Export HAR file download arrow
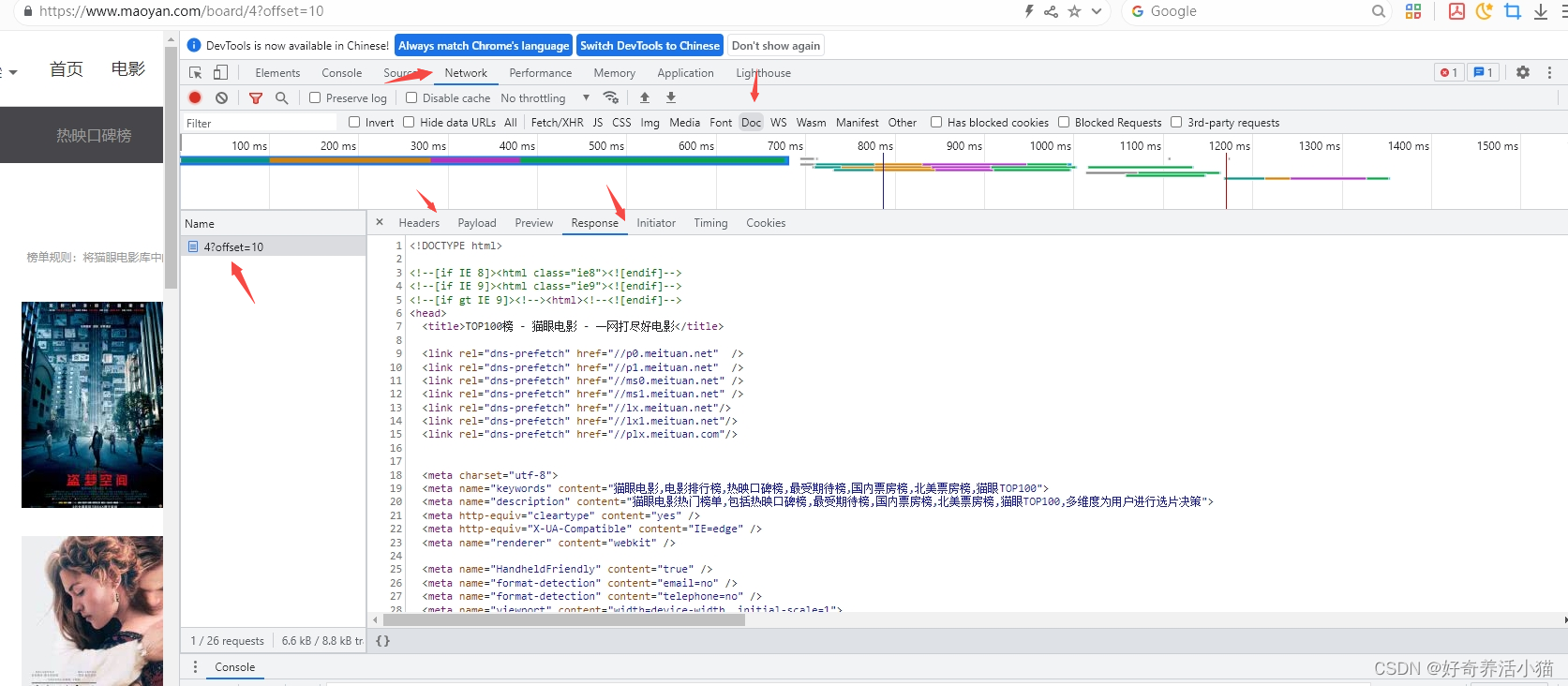This screenshot has width=1568, height=686. 671,97
